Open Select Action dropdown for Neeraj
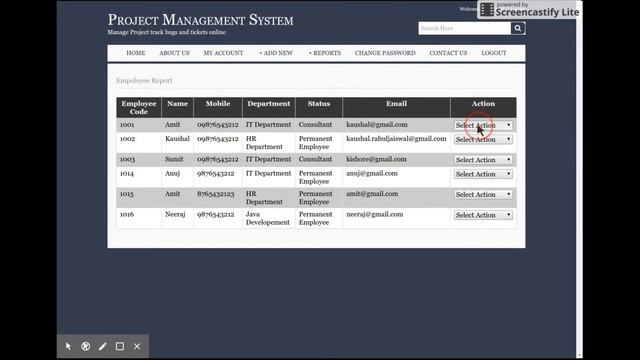The image size is (640, 360). pyautogui.click(x=483, y=215)
